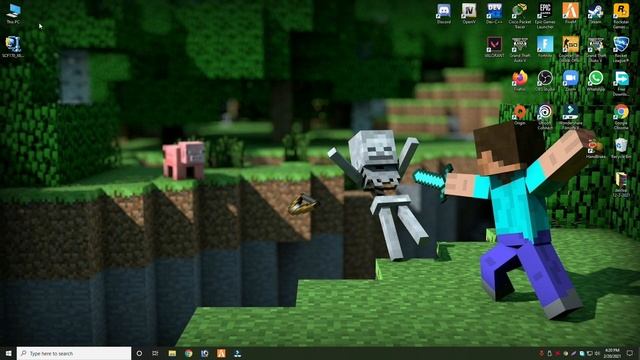This screenshot has height=360, width=640.
Task: Select the HandBrake desktop icon
Action: (596, 148)
